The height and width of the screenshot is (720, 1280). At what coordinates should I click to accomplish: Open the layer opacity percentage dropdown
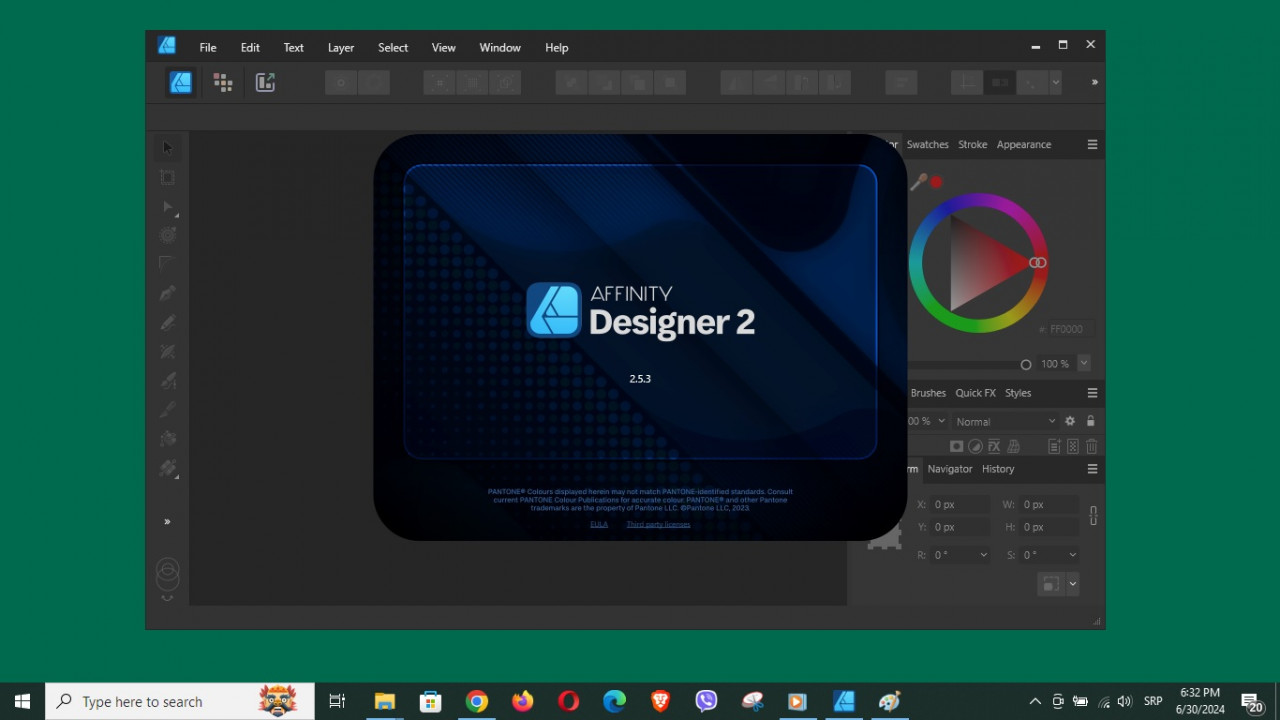941,421
